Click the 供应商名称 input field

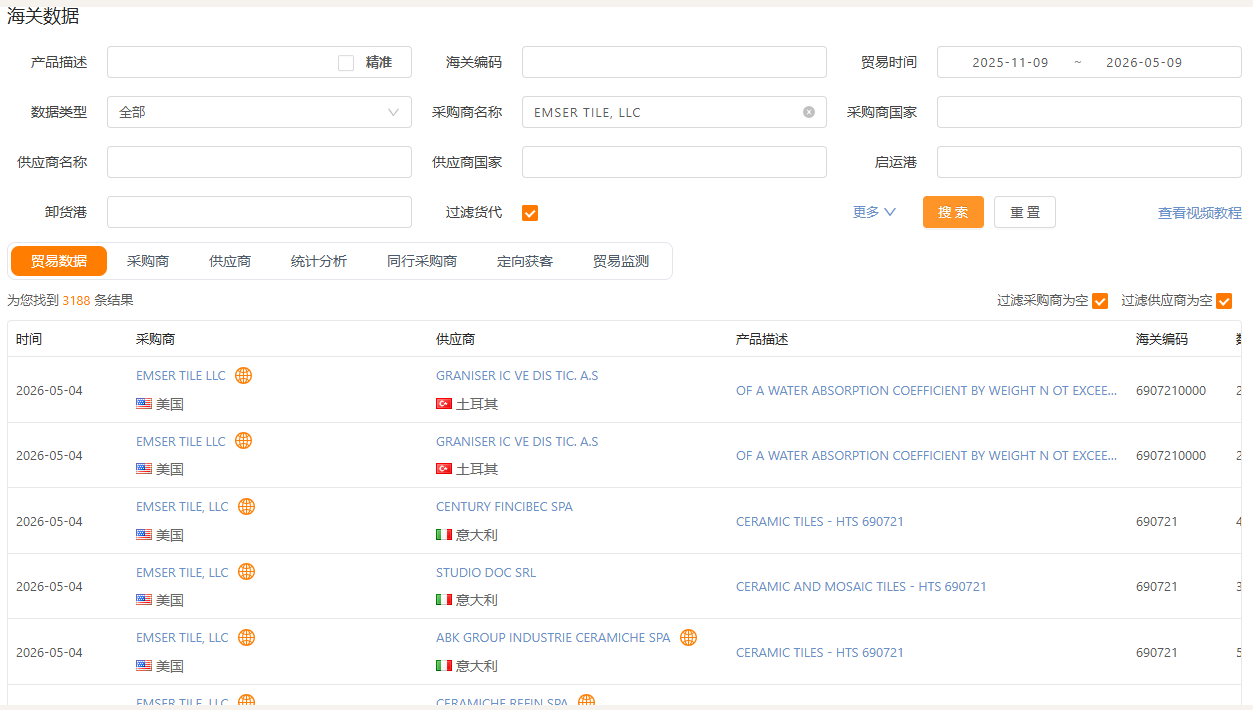259,162
